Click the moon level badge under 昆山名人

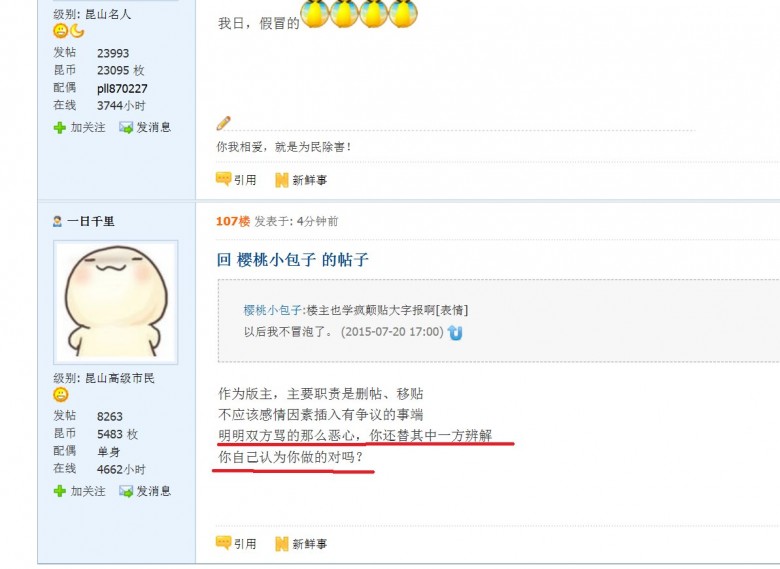pyautogui.click(x=77, y=31)
